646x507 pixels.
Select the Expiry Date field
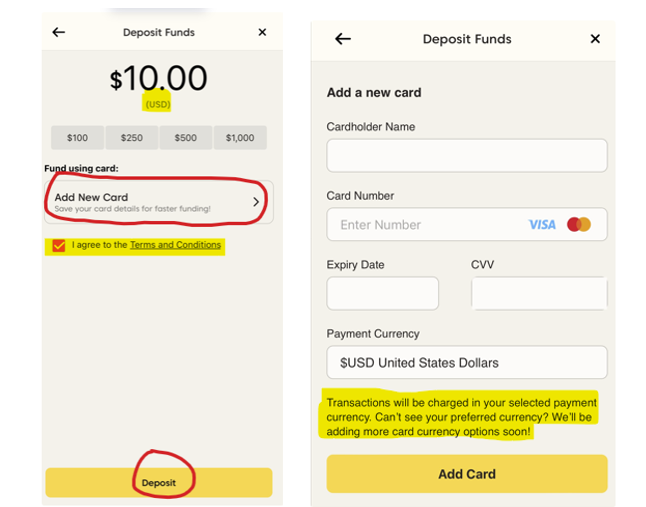[x=382, y=293]
